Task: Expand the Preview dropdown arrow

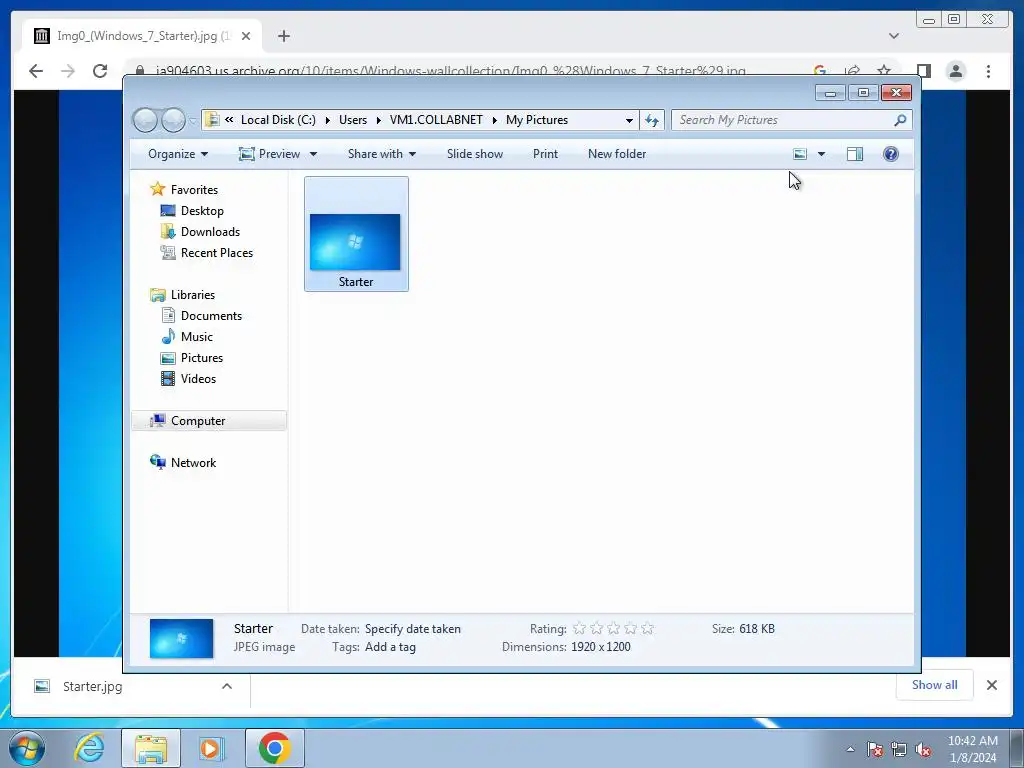Action: coord(313,154)
